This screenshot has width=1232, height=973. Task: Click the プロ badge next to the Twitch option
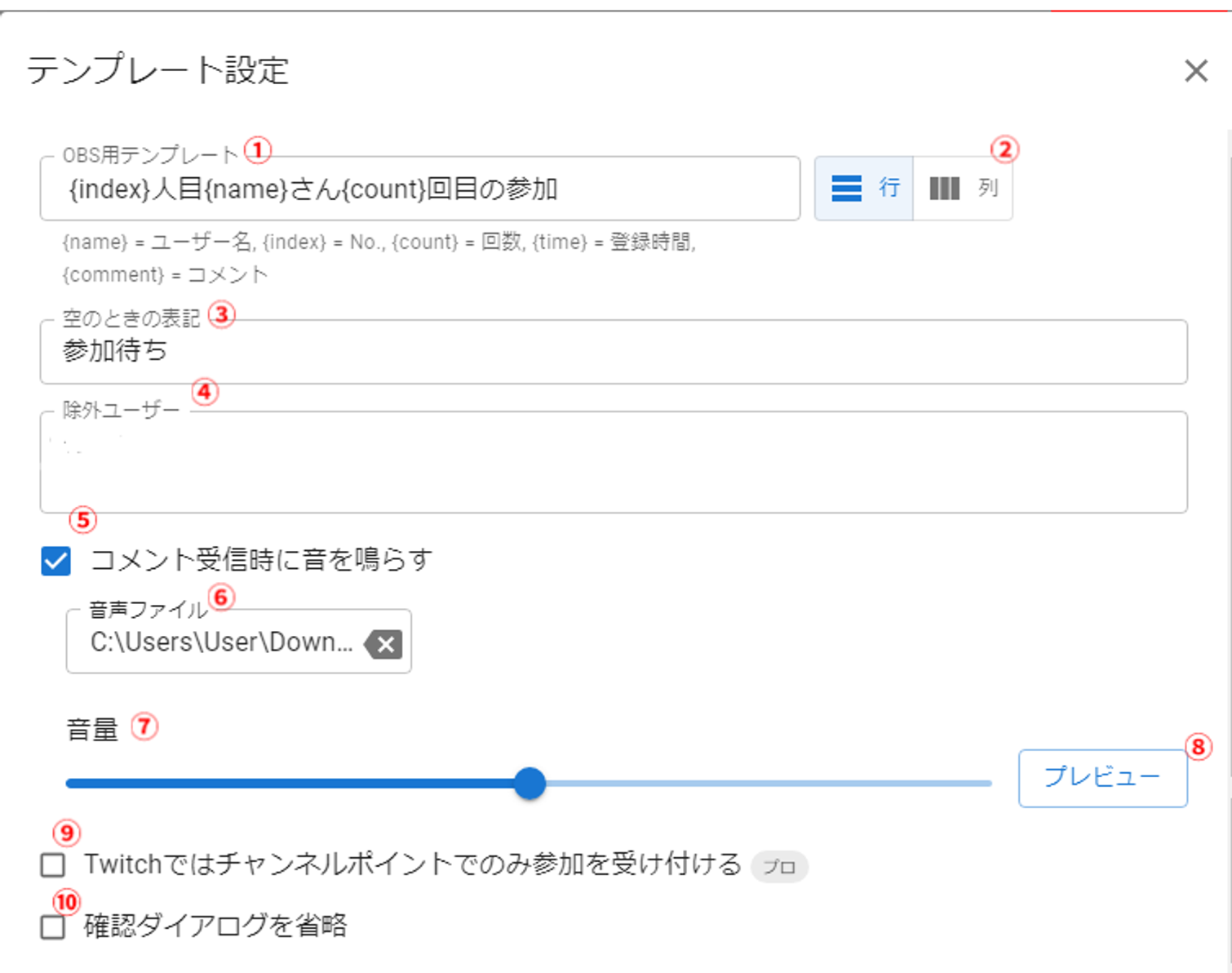779,867
